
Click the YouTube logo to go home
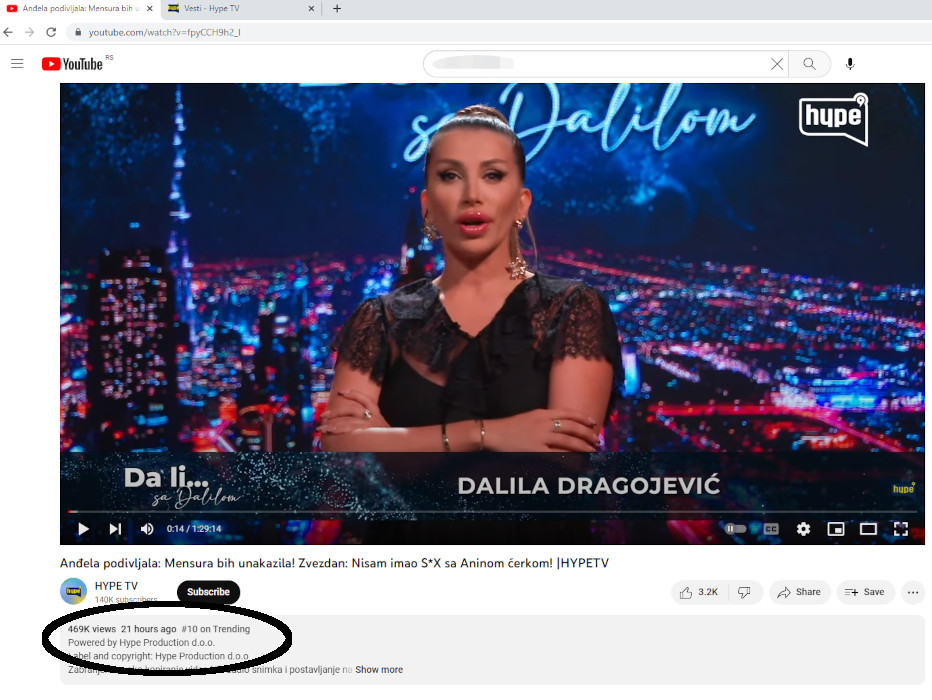point(72,64)
